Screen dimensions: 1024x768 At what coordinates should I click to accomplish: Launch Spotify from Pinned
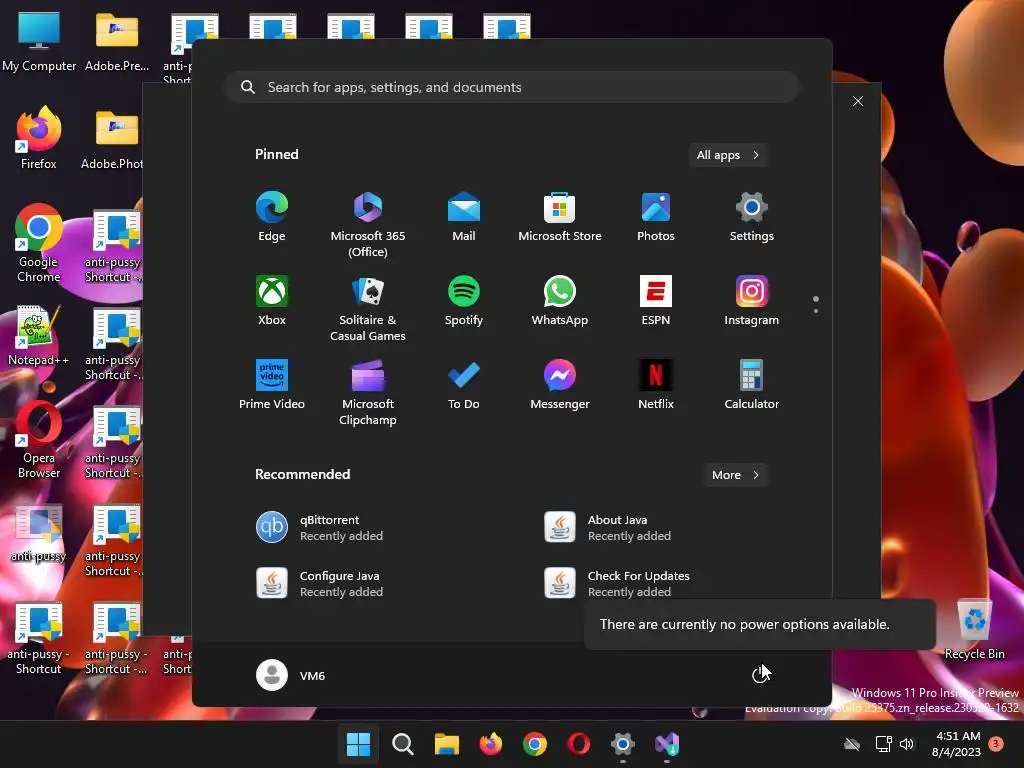[x=464, y=300]
